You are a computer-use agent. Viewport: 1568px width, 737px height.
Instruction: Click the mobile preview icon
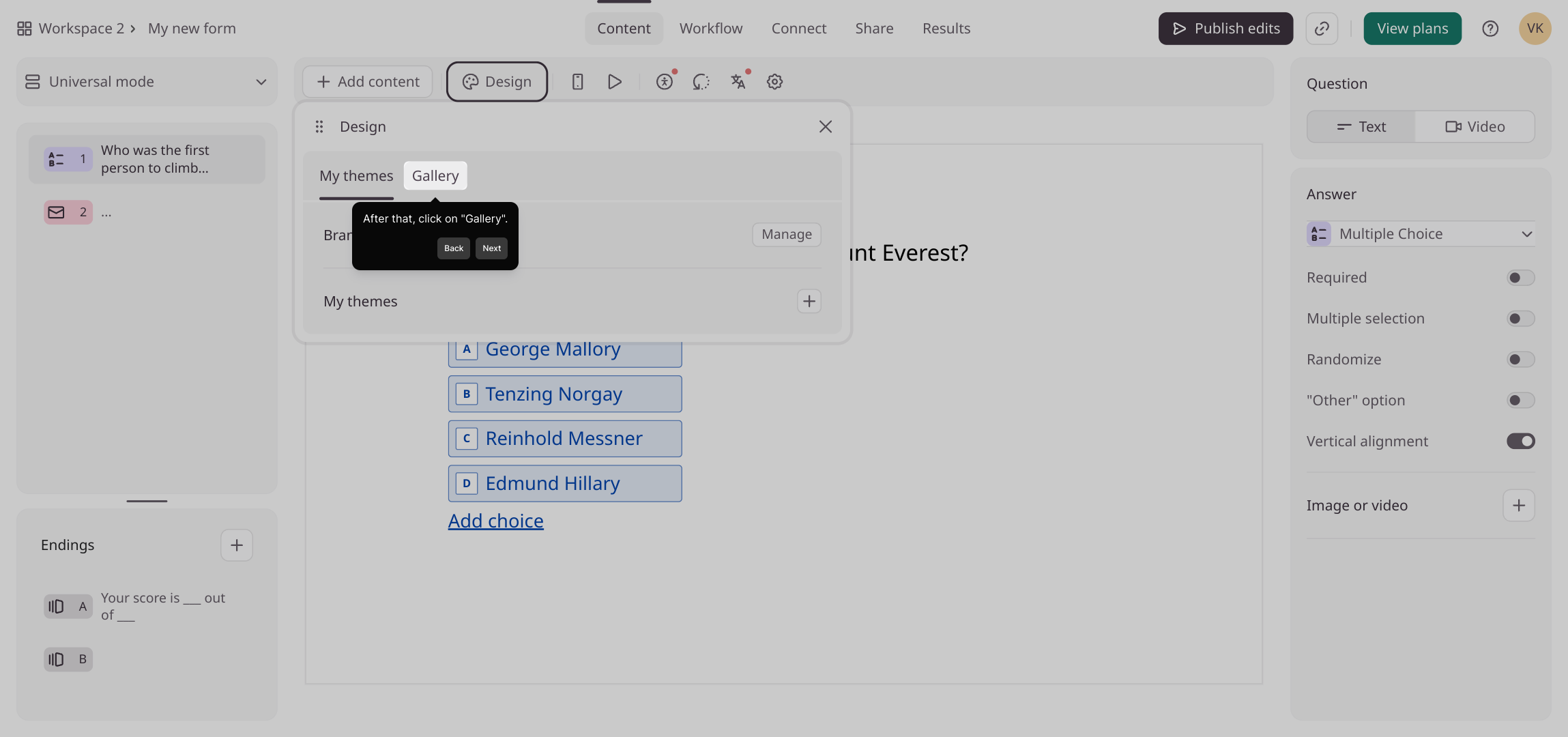pos(577,82)
